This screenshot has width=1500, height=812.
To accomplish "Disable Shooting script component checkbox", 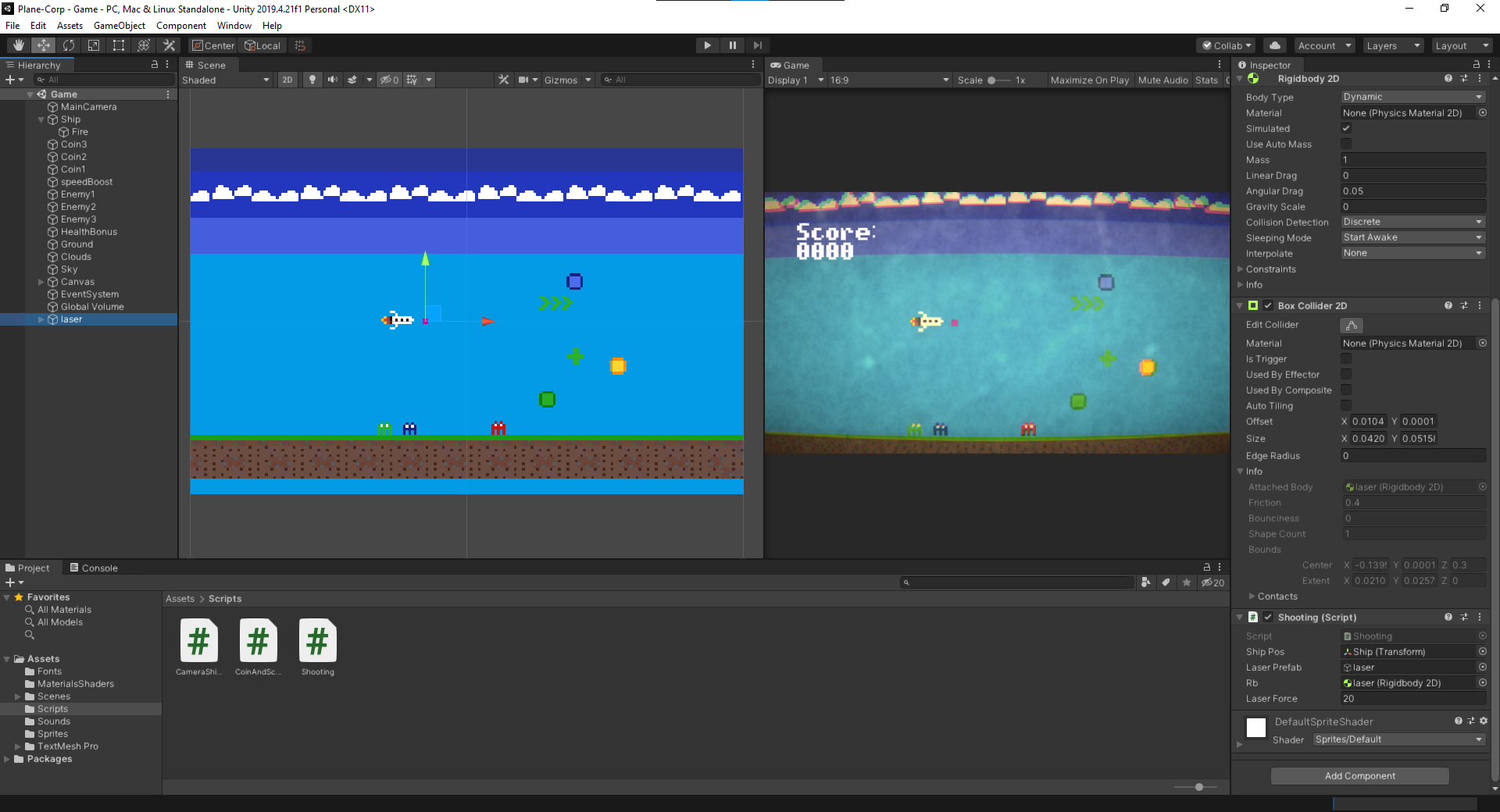I will (1268, 617).
